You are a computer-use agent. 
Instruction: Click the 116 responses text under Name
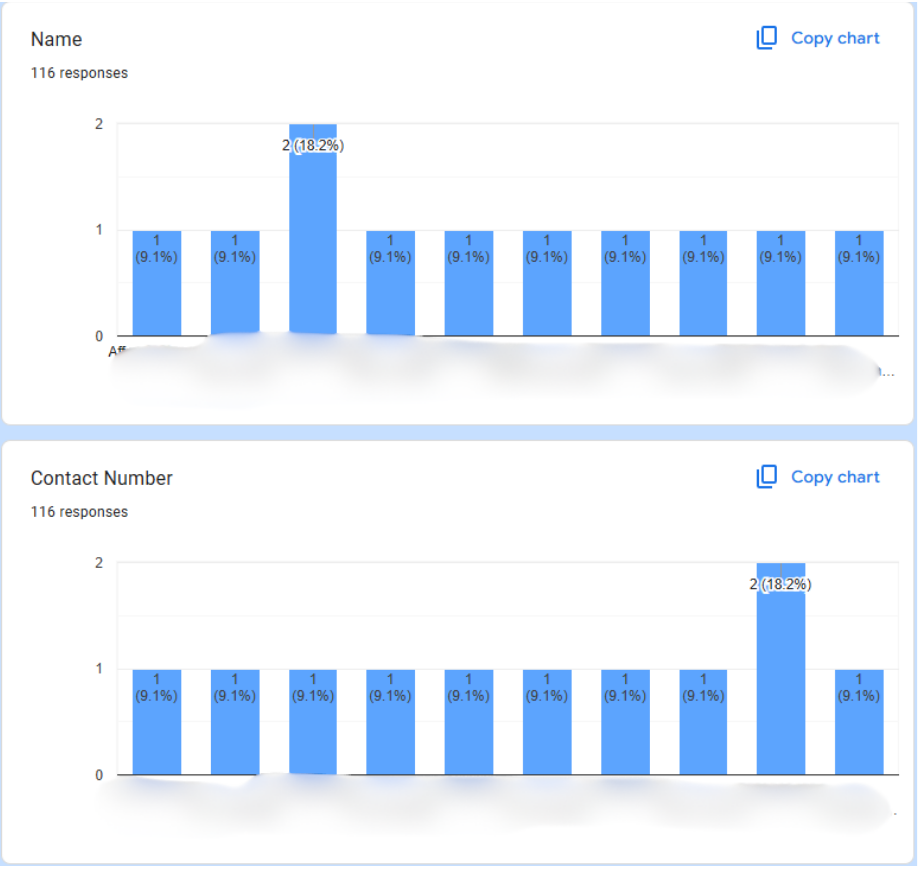point(79,73)
